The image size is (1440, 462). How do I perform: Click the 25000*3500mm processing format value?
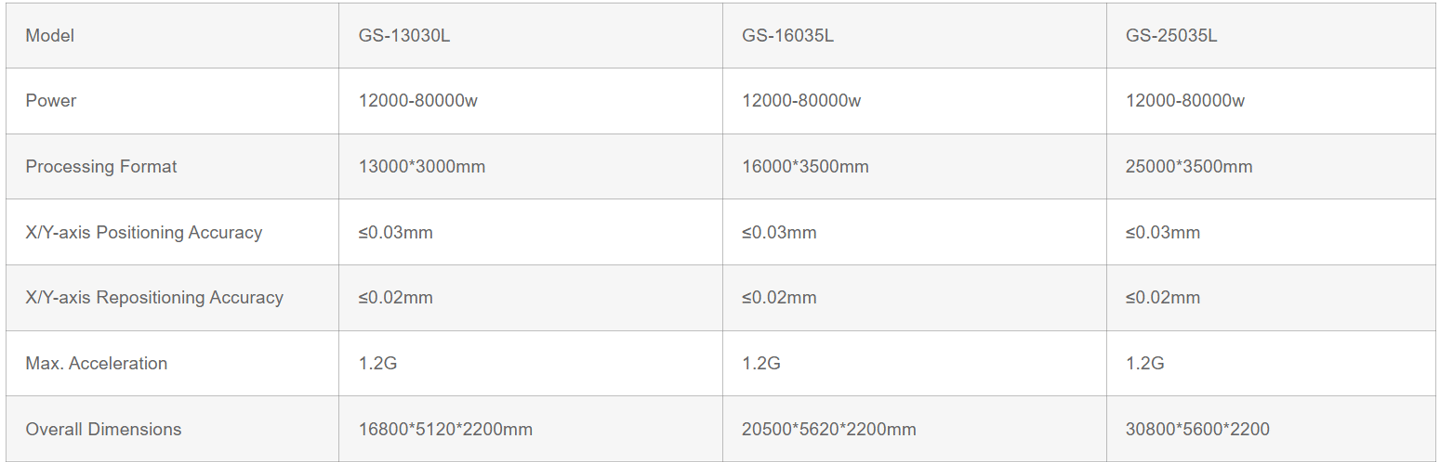[x=1189, y=167]
